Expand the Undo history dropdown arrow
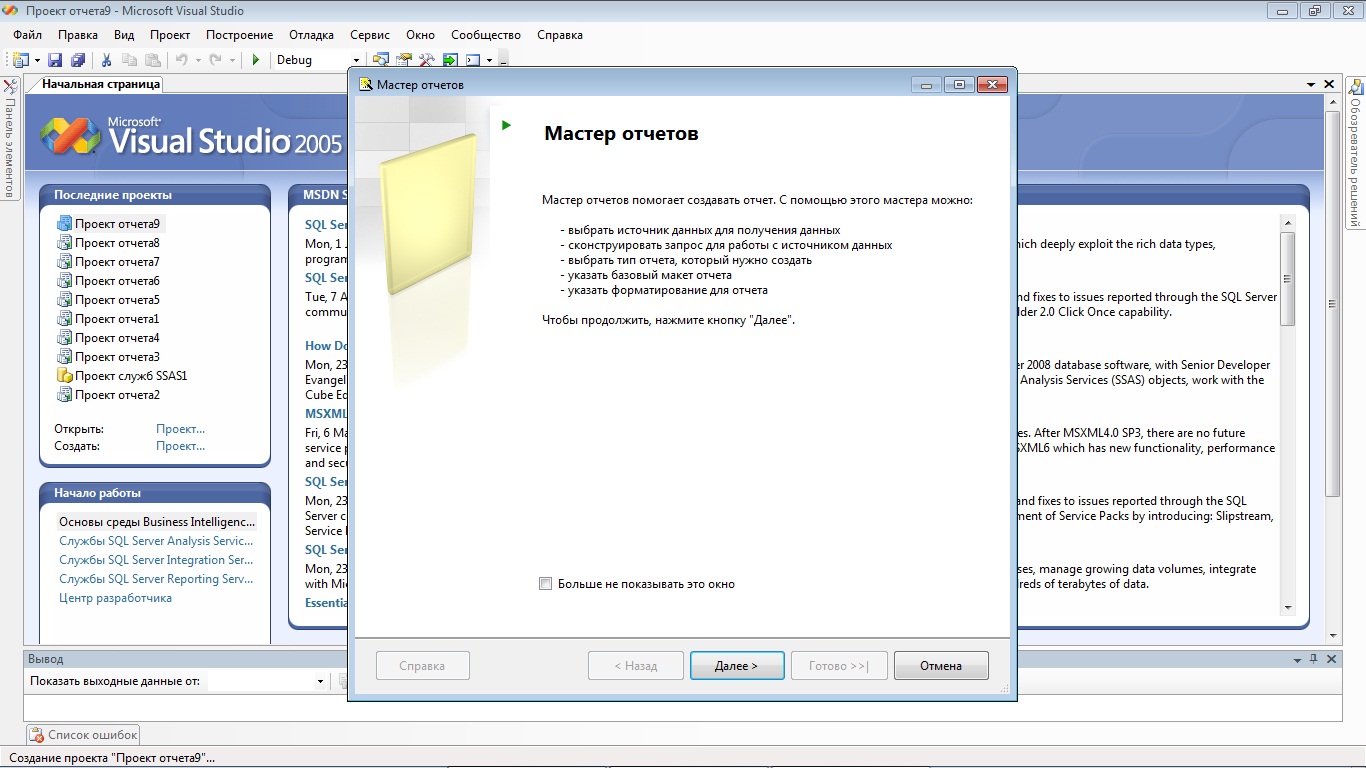 [x=198, y=60]
